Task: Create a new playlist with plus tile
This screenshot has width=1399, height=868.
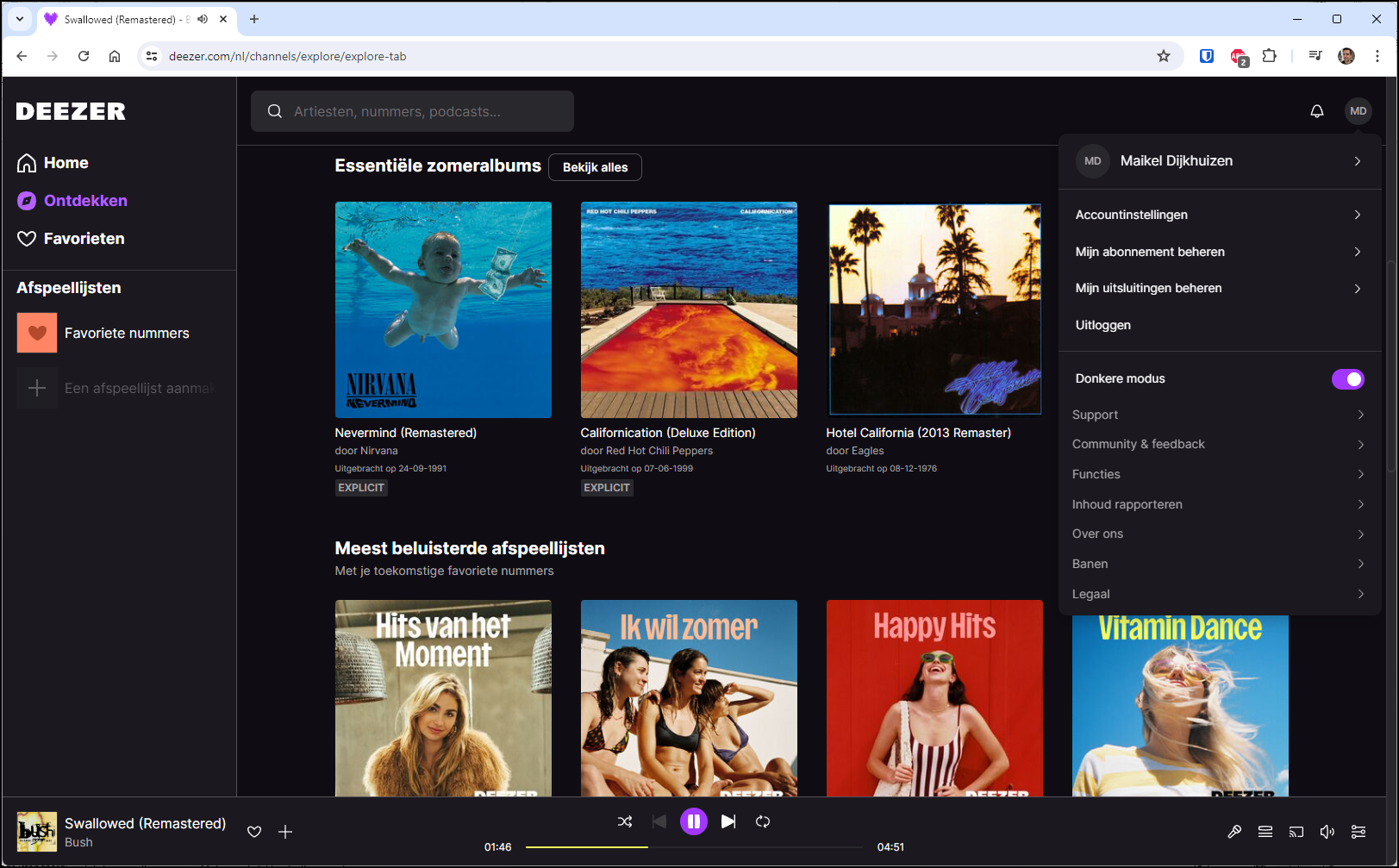Action: 37,388
